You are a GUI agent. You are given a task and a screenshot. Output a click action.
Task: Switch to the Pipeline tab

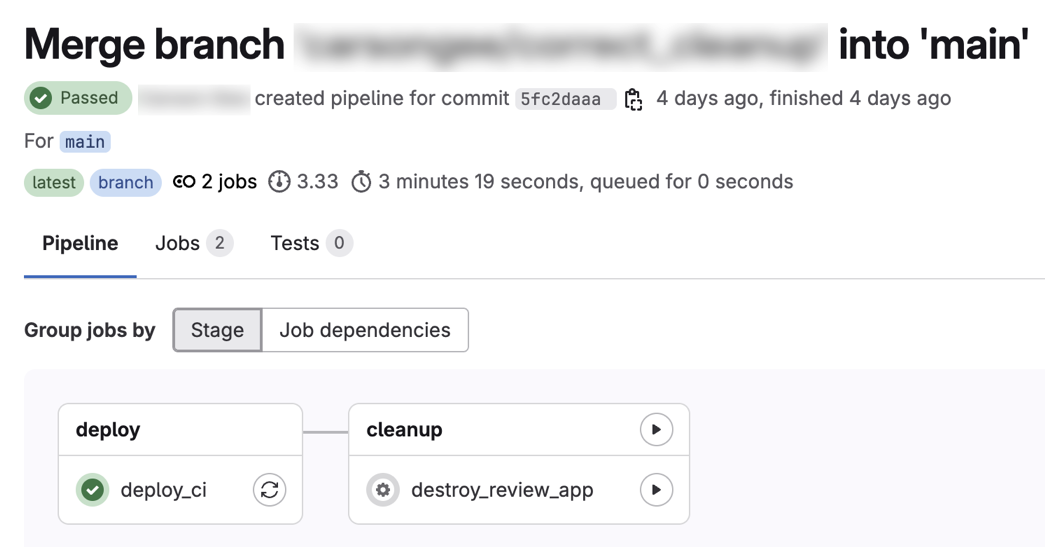click(80, 244)
